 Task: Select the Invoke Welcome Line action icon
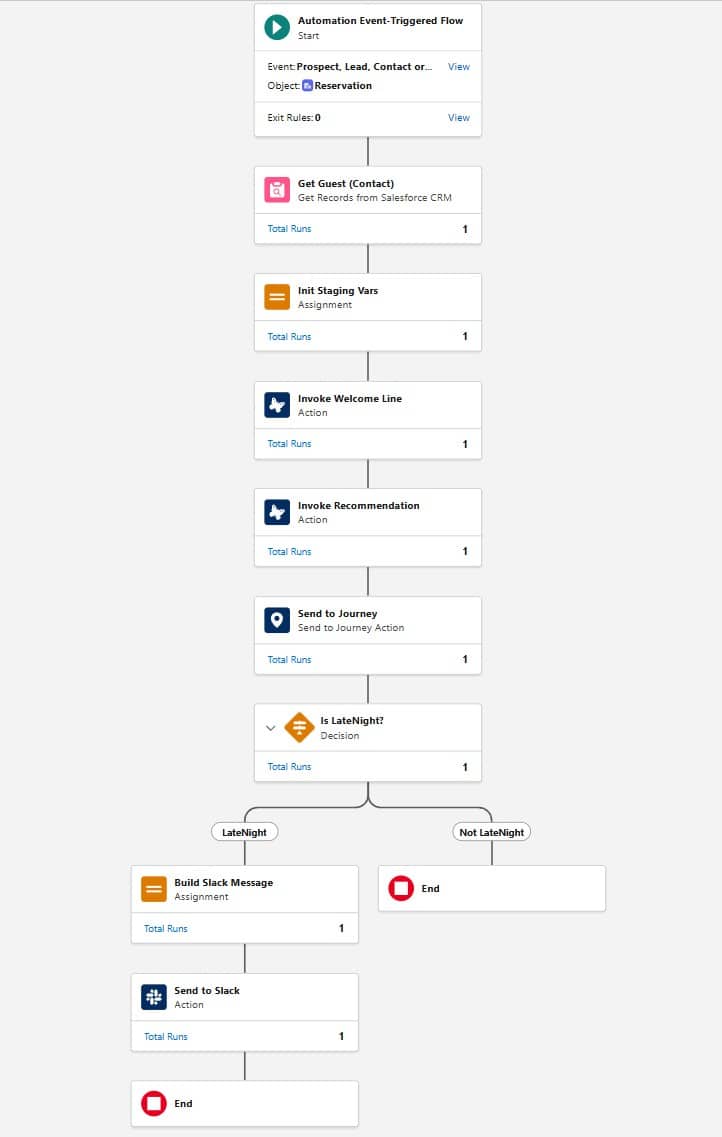pyautogui.click(x=277, y=405)
